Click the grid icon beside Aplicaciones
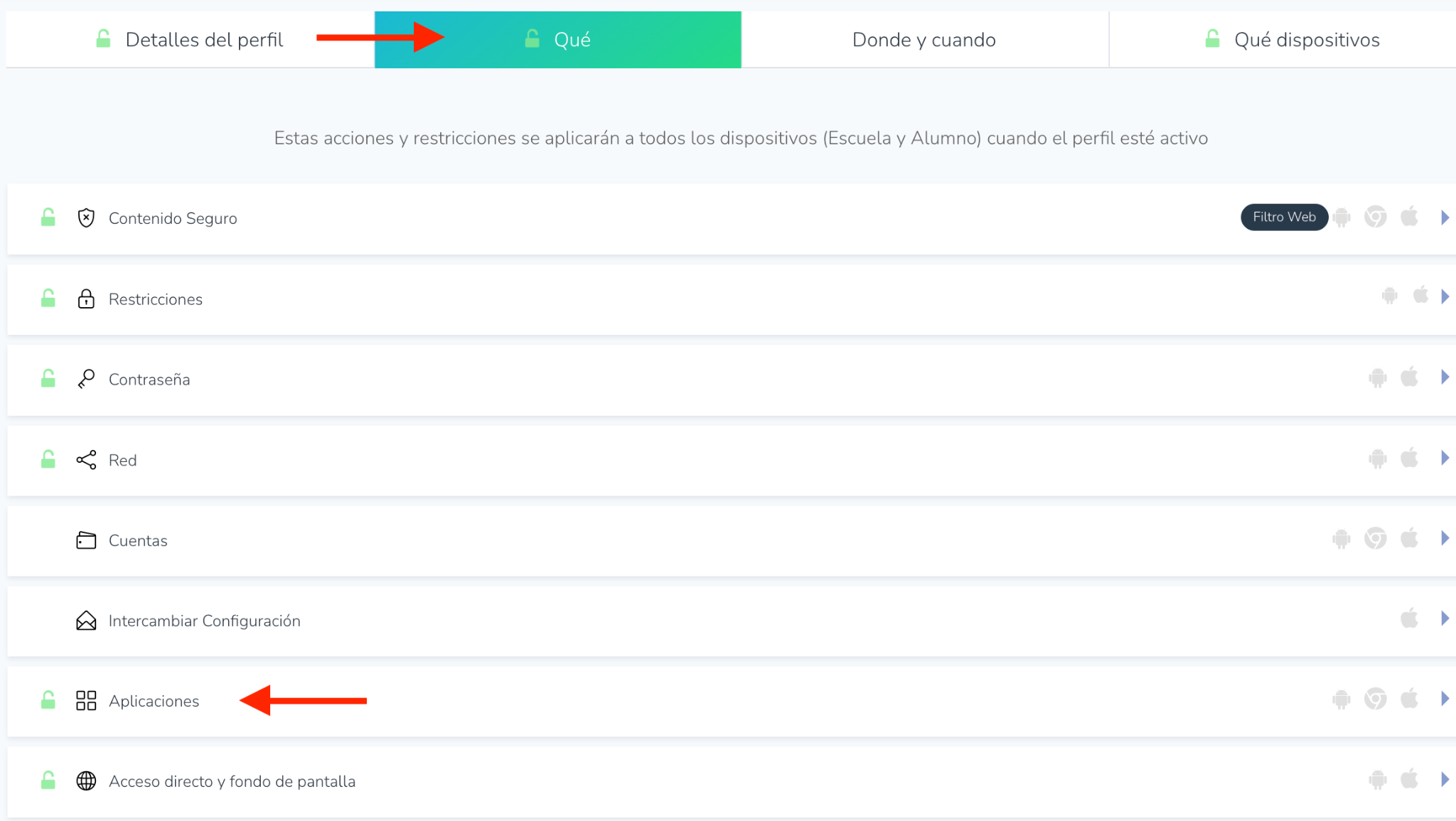The image size is (1456, 821). click(x=86, y=701)
